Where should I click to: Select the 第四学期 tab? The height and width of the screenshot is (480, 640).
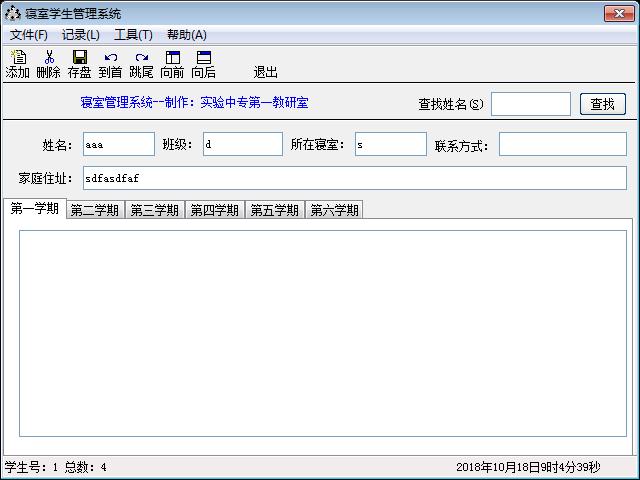point(215,210)
